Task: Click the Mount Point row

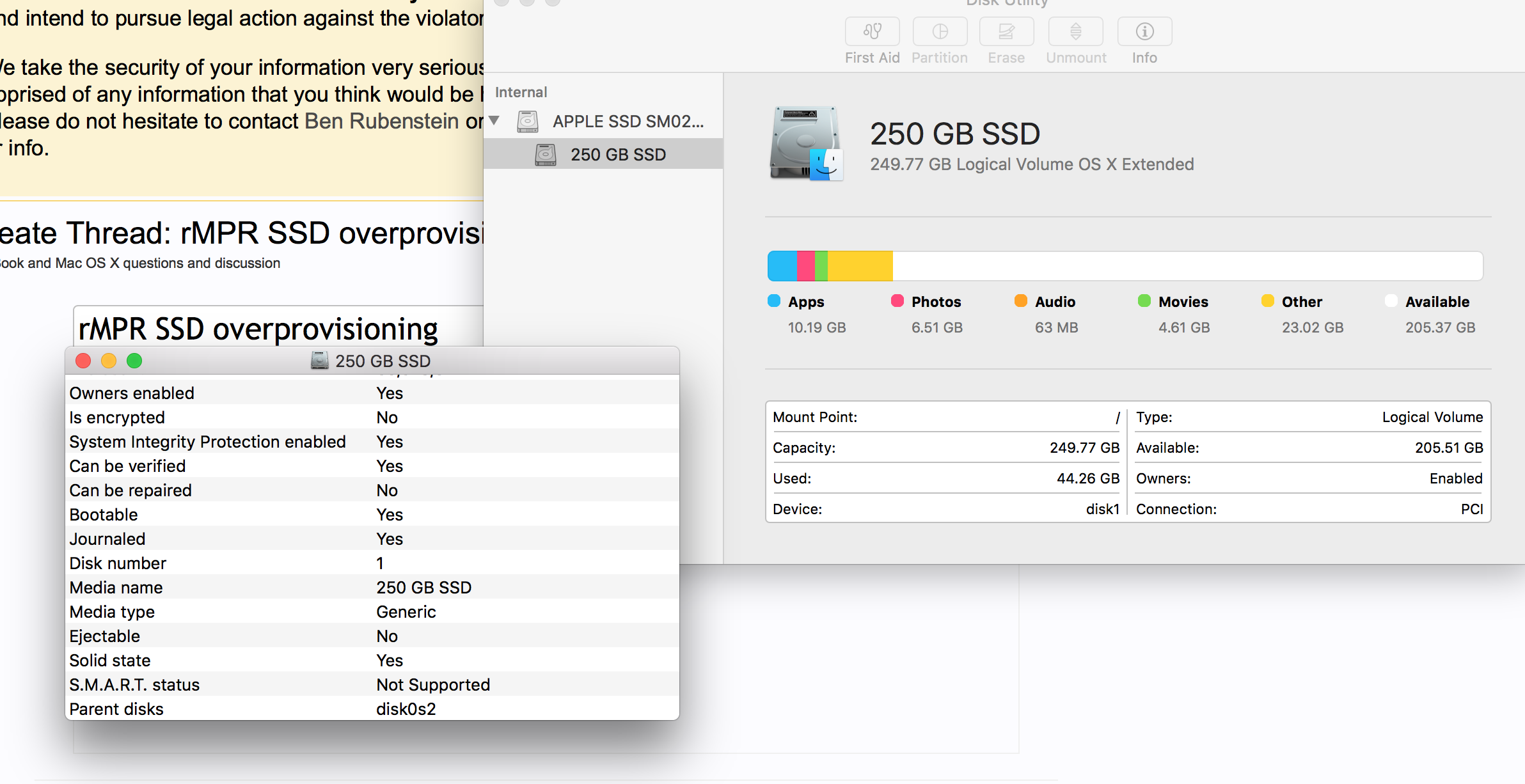Action: [x=946, y=417]
